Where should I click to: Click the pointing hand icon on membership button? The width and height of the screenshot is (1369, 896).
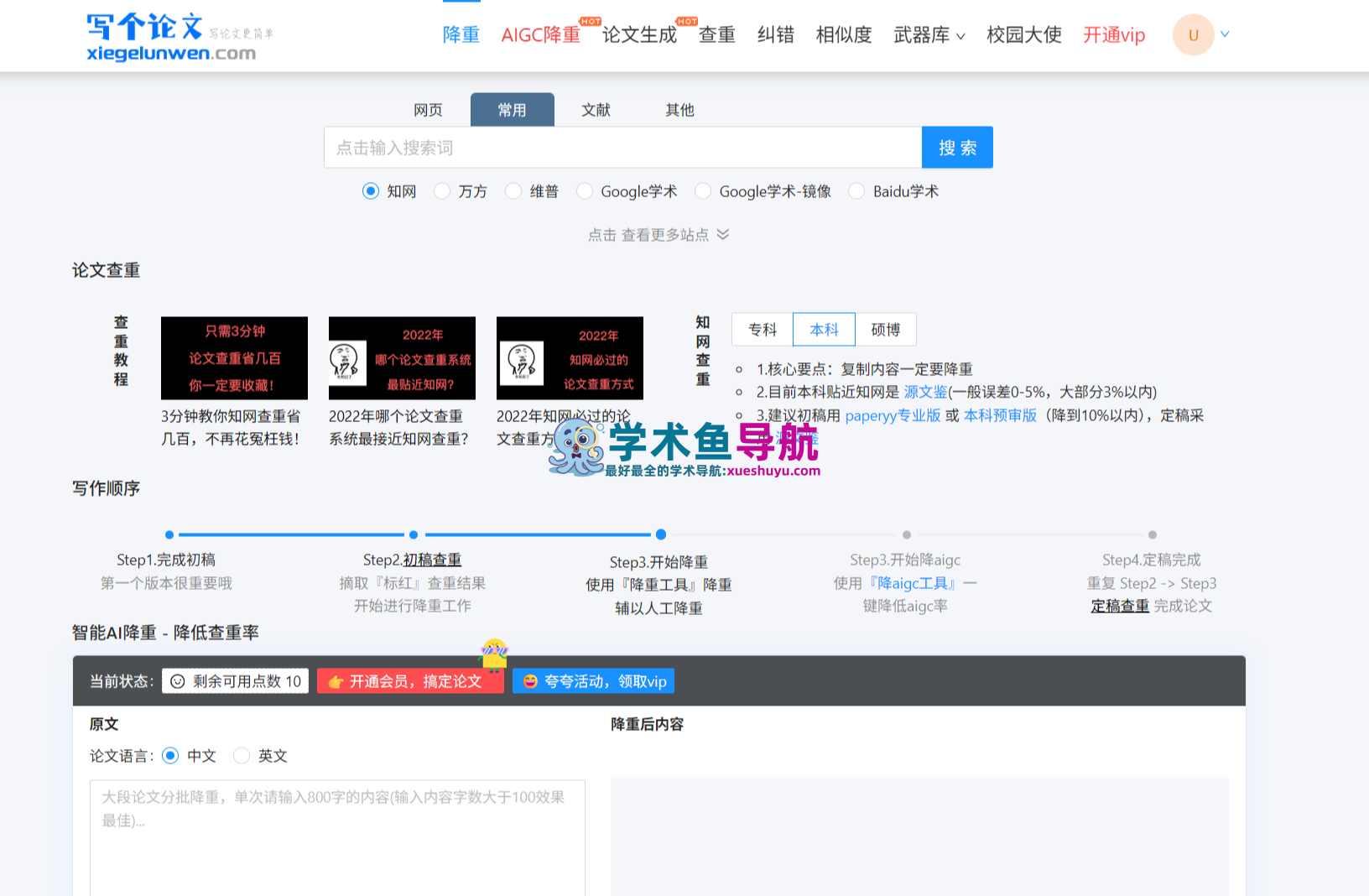click(336, 681)
